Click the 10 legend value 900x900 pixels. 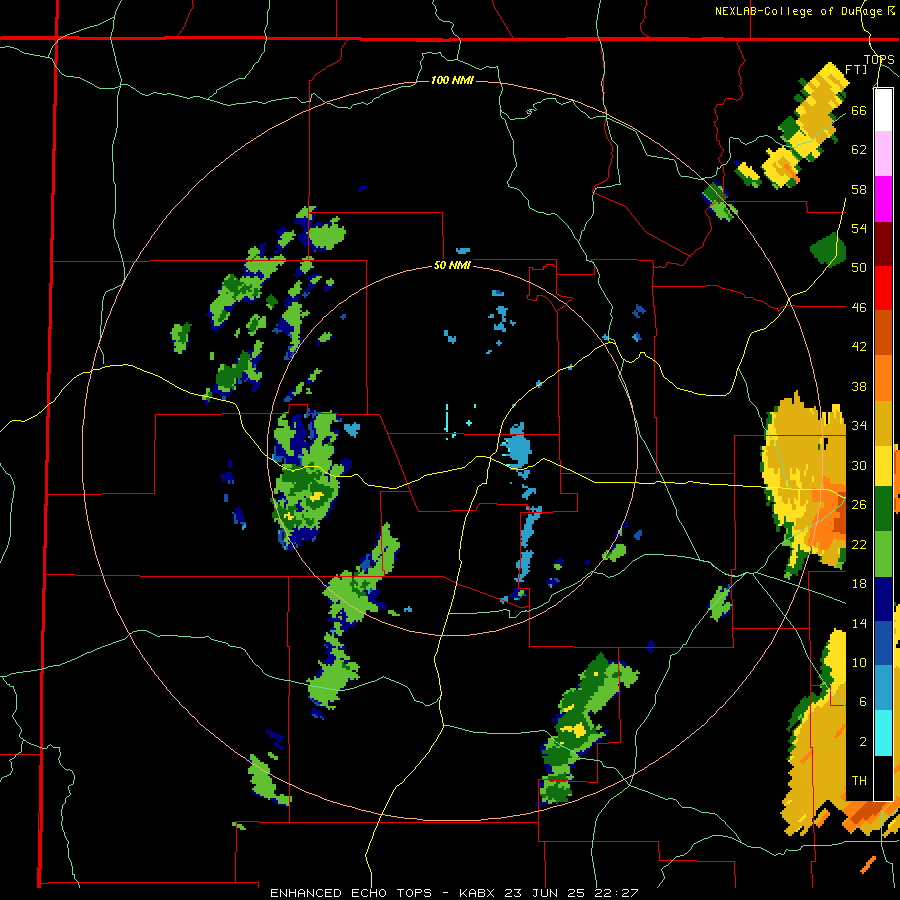click(x=859, y=662)
